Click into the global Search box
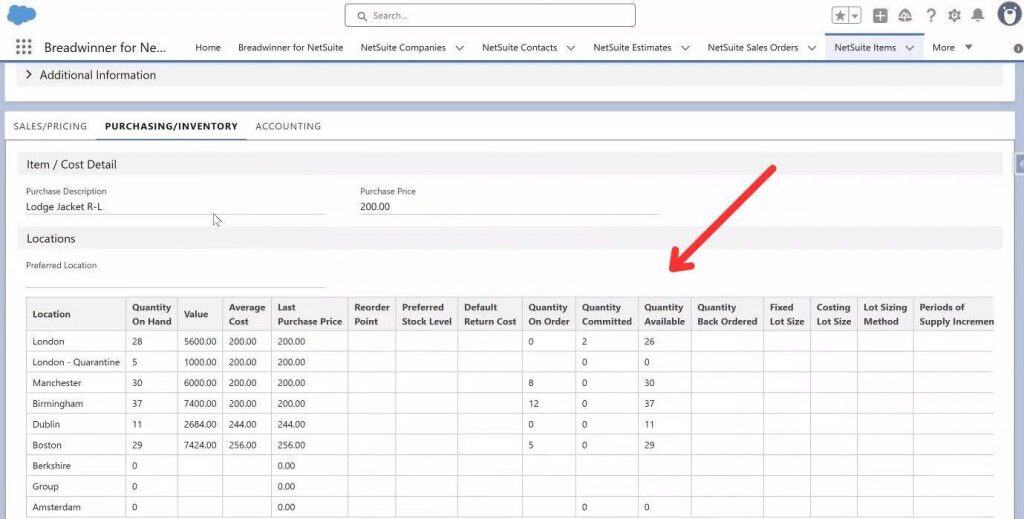Screen dimensions: 1024x519 (x=490, y=16)
